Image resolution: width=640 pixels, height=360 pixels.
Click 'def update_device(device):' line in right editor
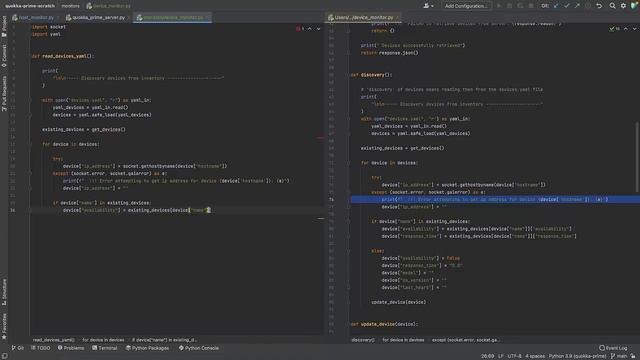click(384, 324)
